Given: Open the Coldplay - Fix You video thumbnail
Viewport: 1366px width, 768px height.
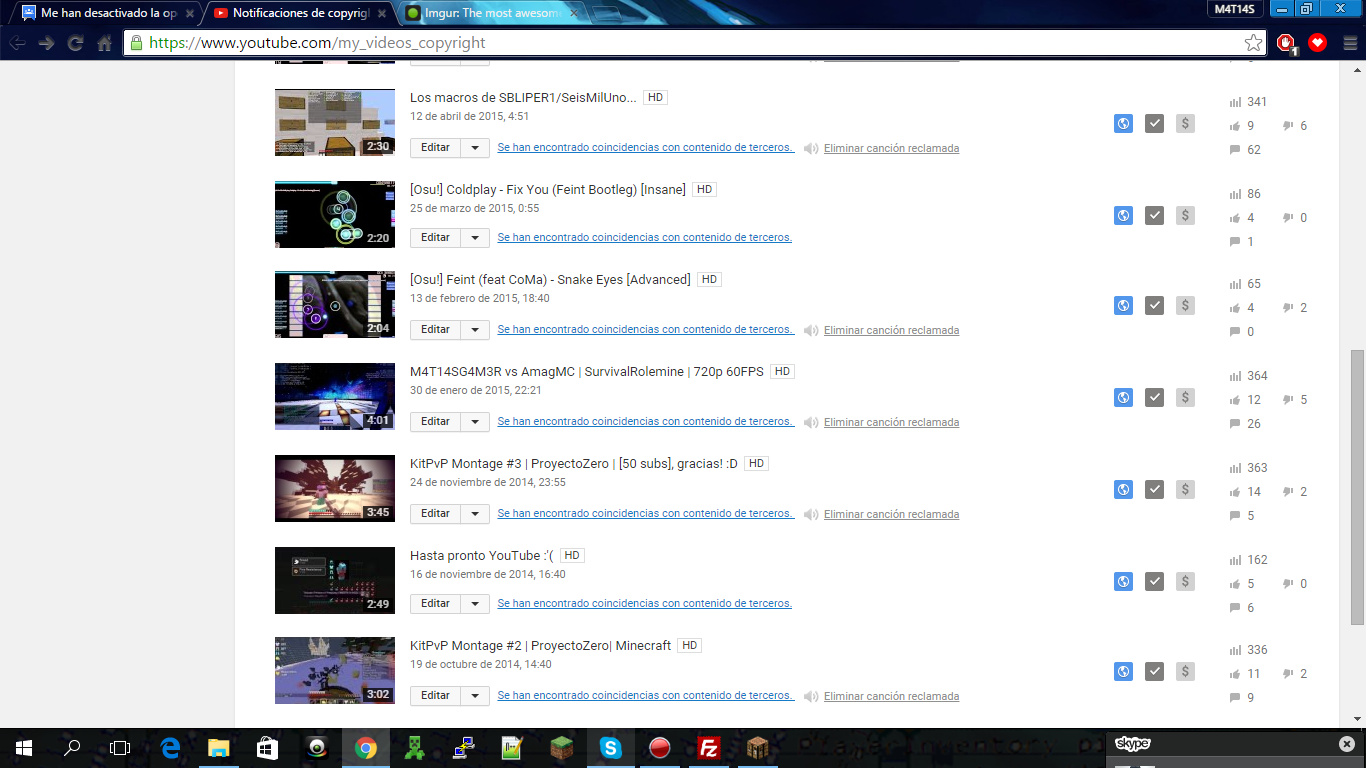Looking at the screenshot, I should (x=335, y=214).
